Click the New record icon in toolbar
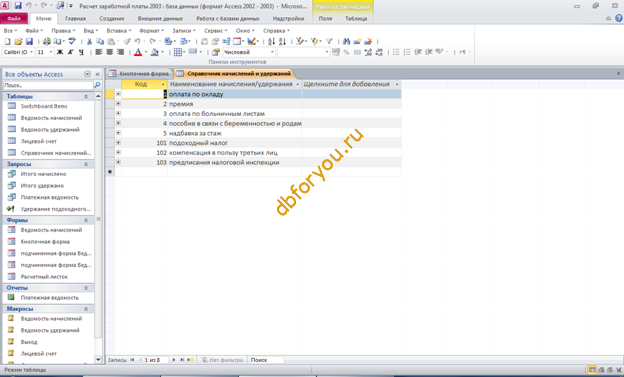Screen dimensions: 624x377 click(357, 41)
